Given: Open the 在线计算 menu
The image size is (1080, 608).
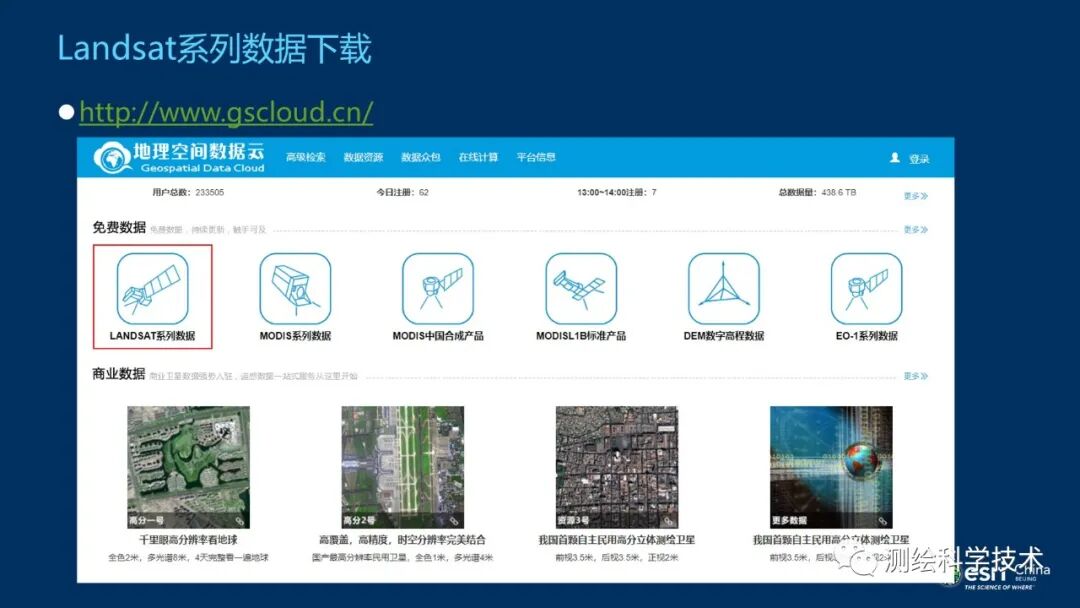Looking at the screenshot, I should point(478,157).
